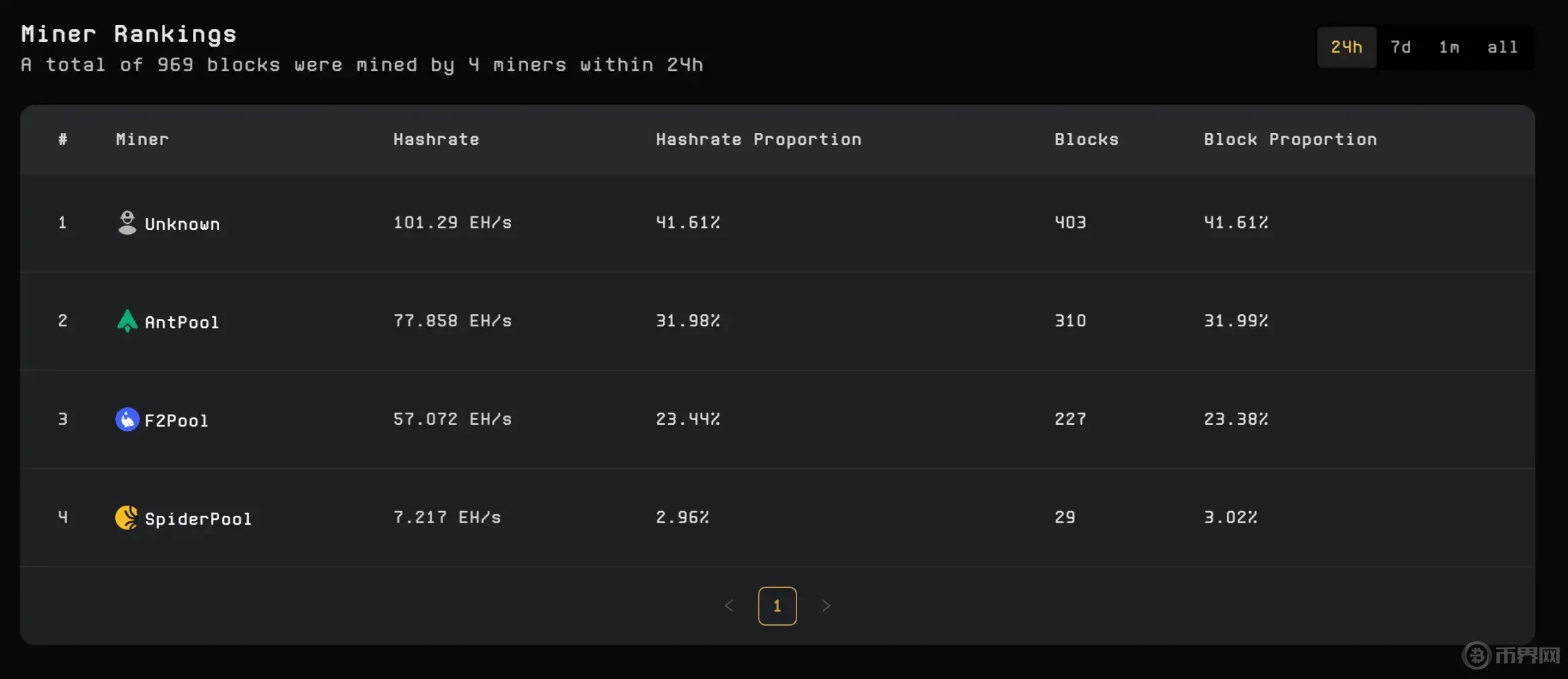Click the green AntPool logo icon

(127, 321)
